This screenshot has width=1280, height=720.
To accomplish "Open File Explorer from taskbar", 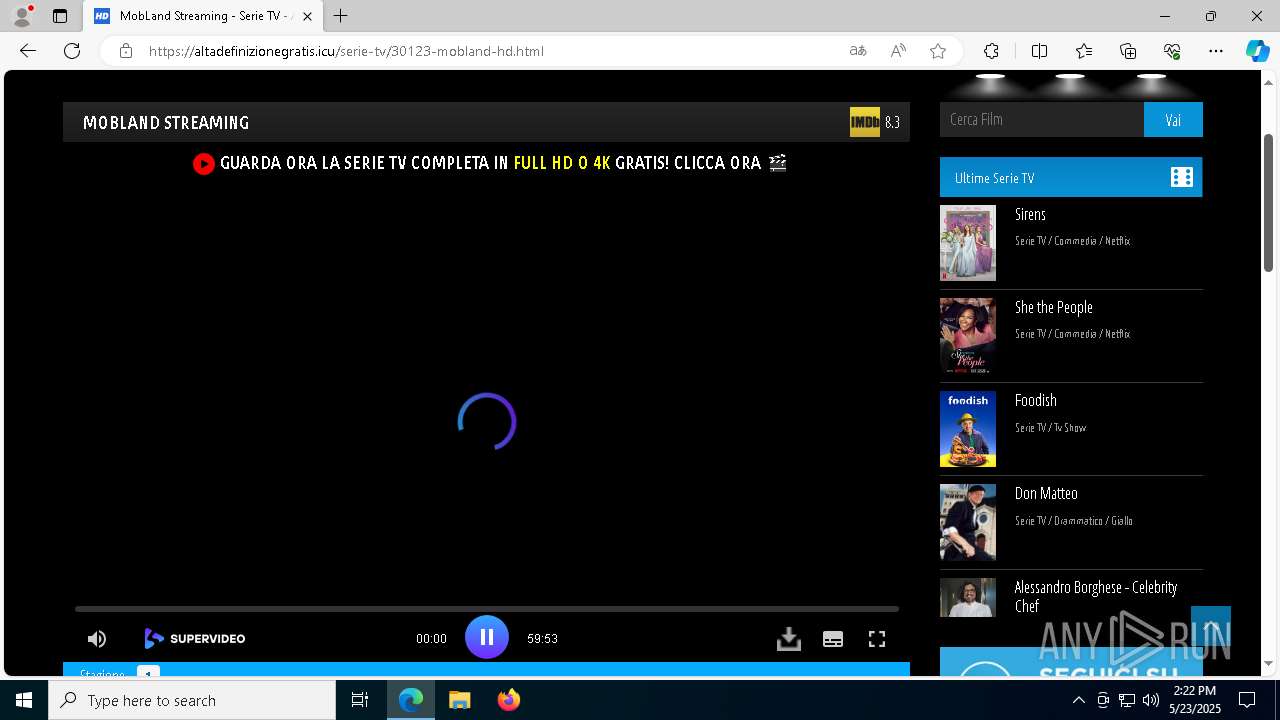I will (x=459, y=700).
